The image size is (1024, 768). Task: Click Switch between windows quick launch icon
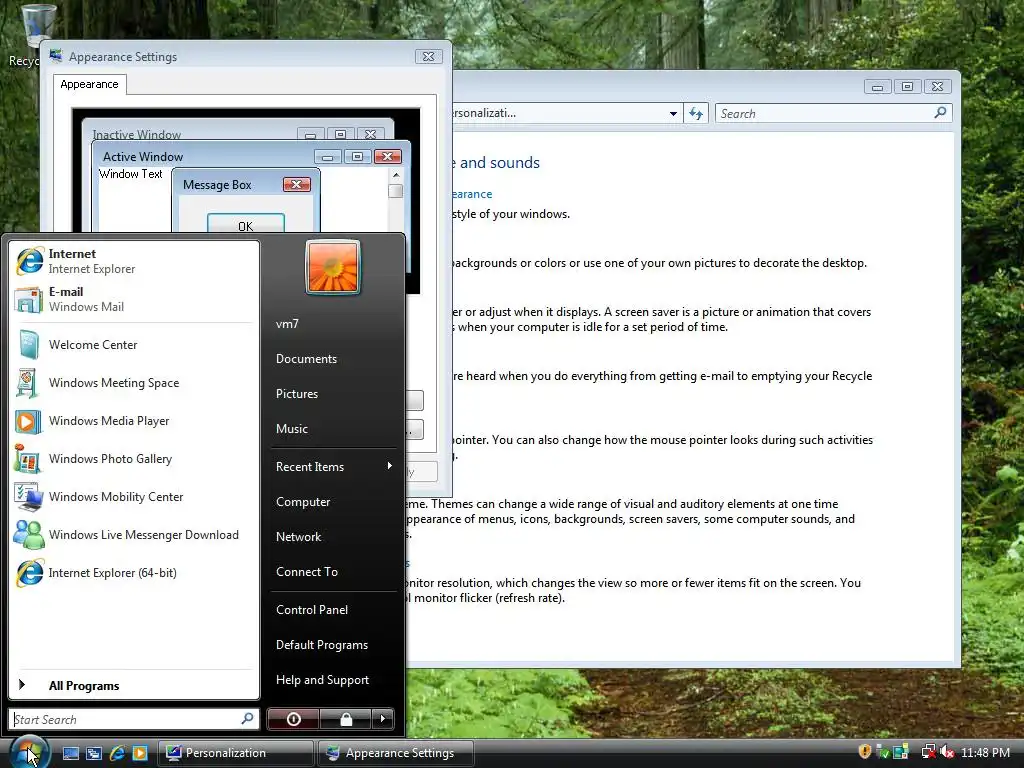point(94,753)
